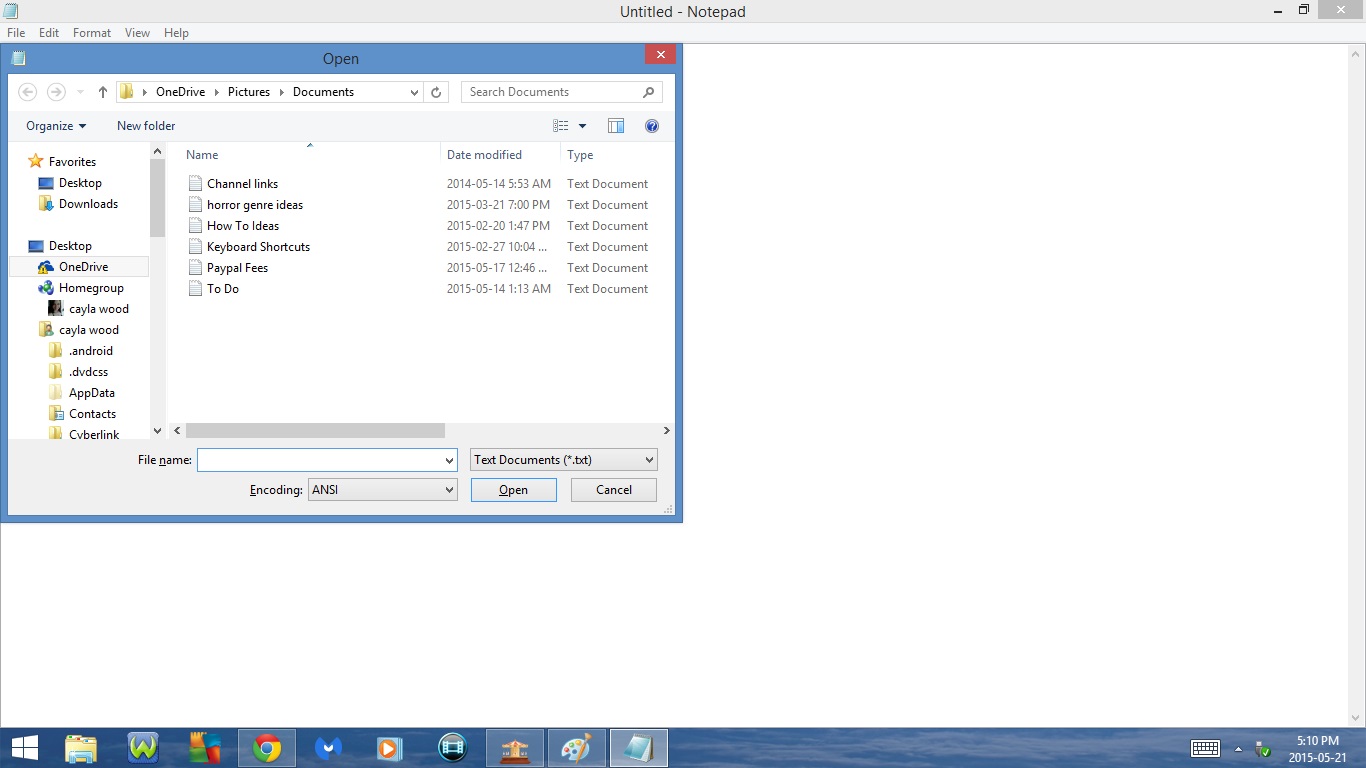Open the Notepad View menu

pos(138,33)
